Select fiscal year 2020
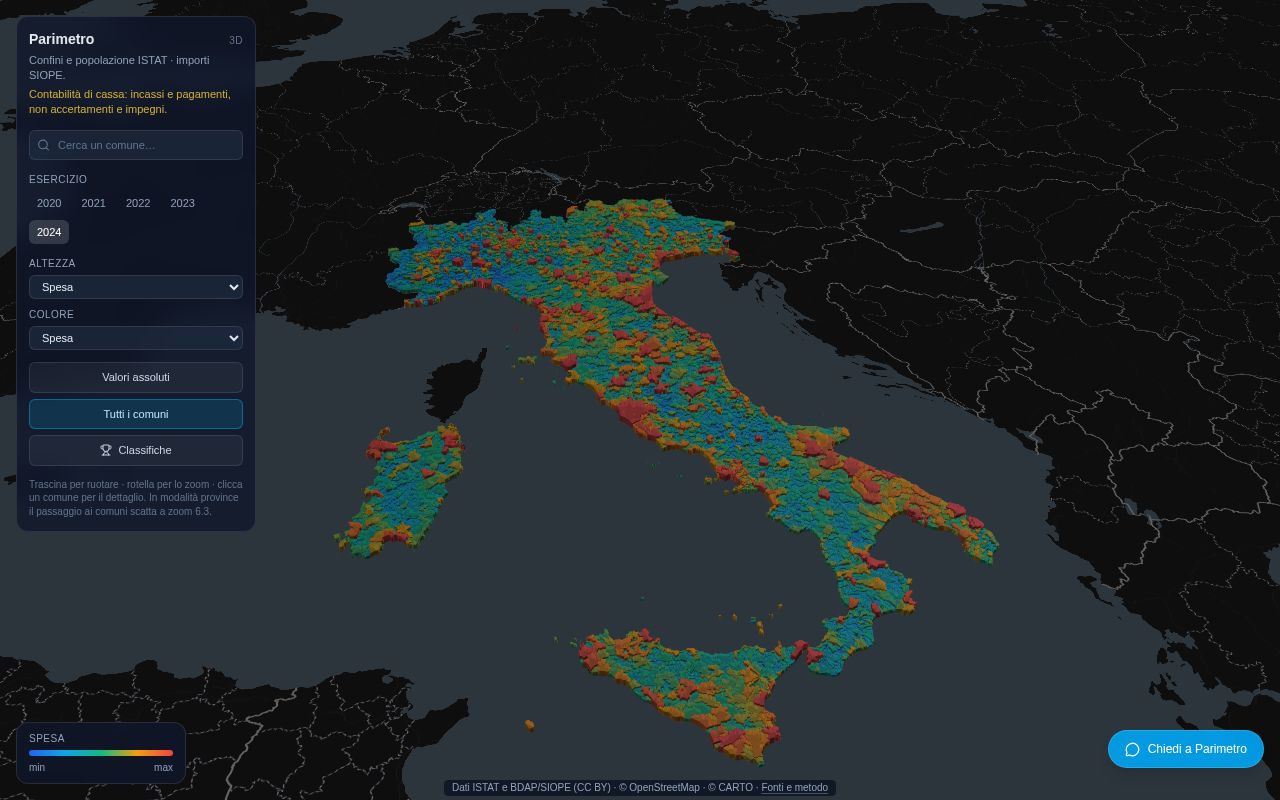 pyautogui.click(x=49, y=203)
